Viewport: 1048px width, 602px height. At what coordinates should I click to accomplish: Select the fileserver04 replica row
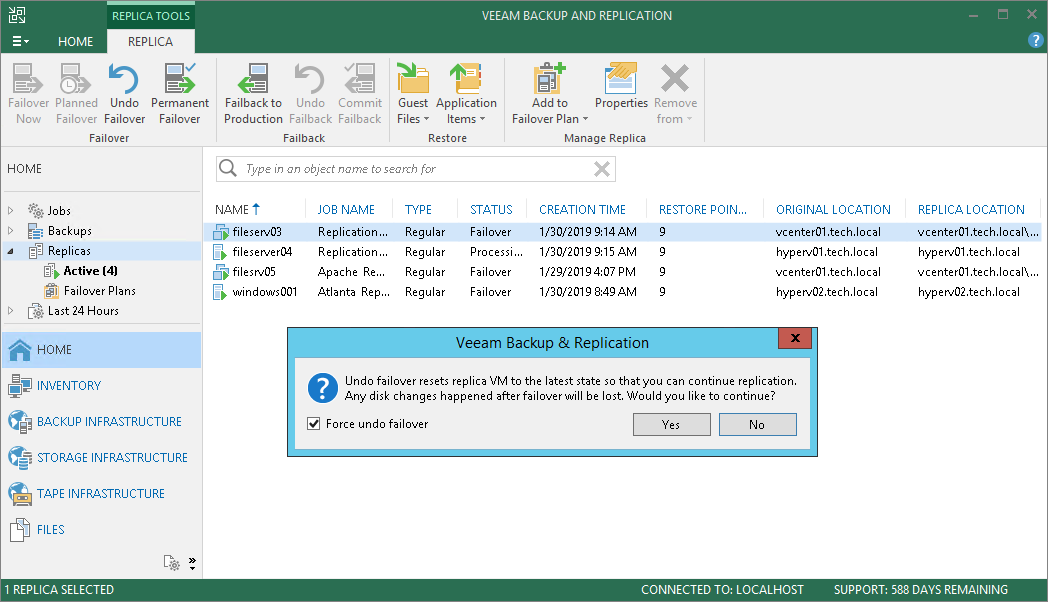[x=622, y=252]
